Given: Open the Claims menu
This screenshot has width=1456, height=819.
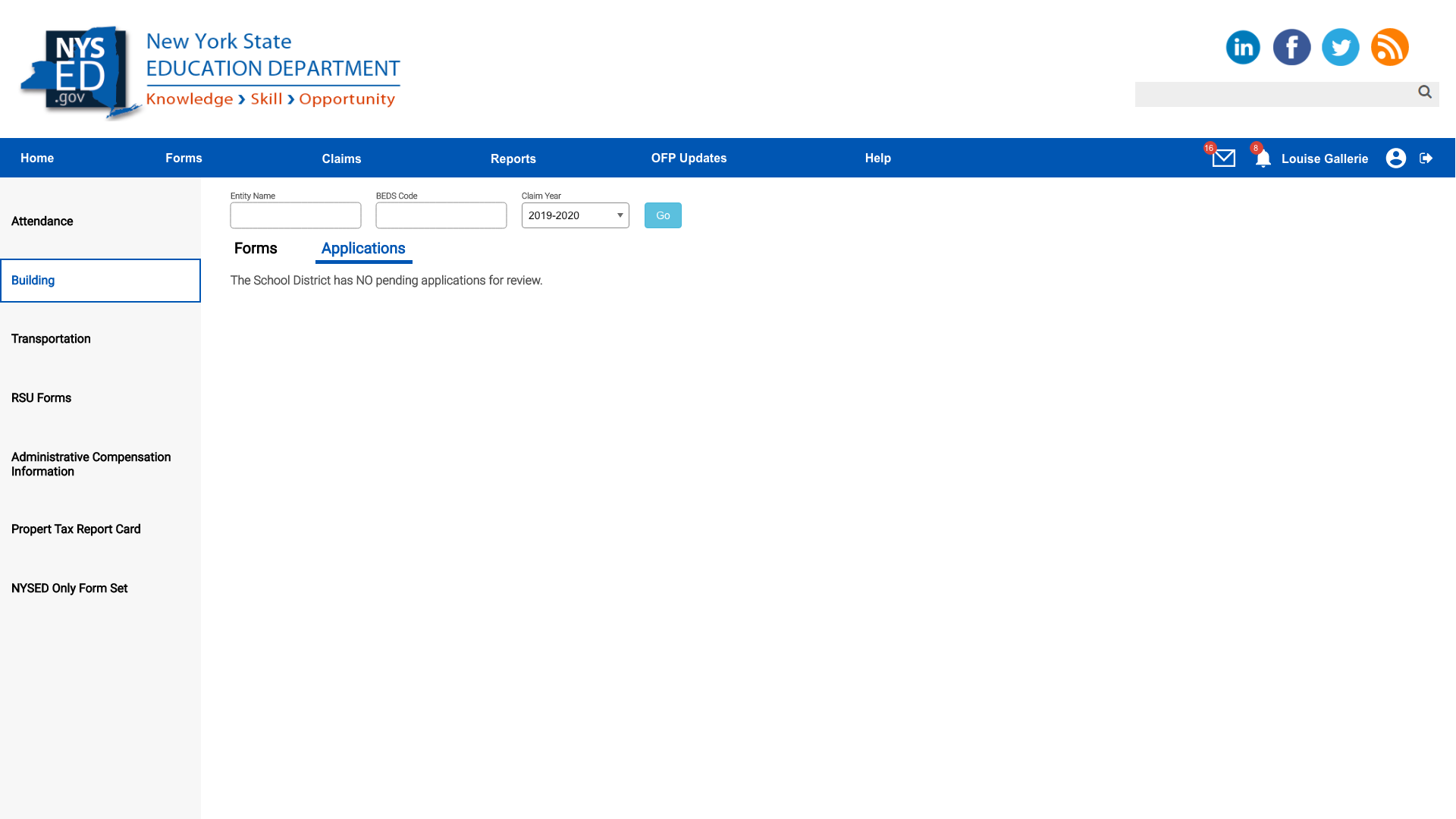Looking at the screenshot, I should tap(341, 158).
